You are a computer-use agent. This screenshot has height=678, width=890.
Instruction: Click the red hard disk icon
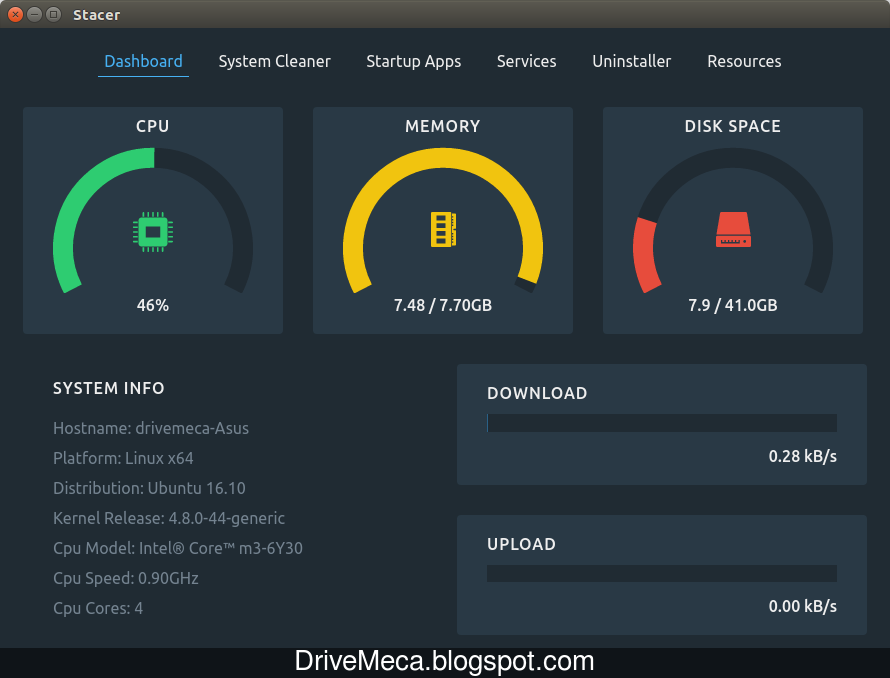(732, 229)
